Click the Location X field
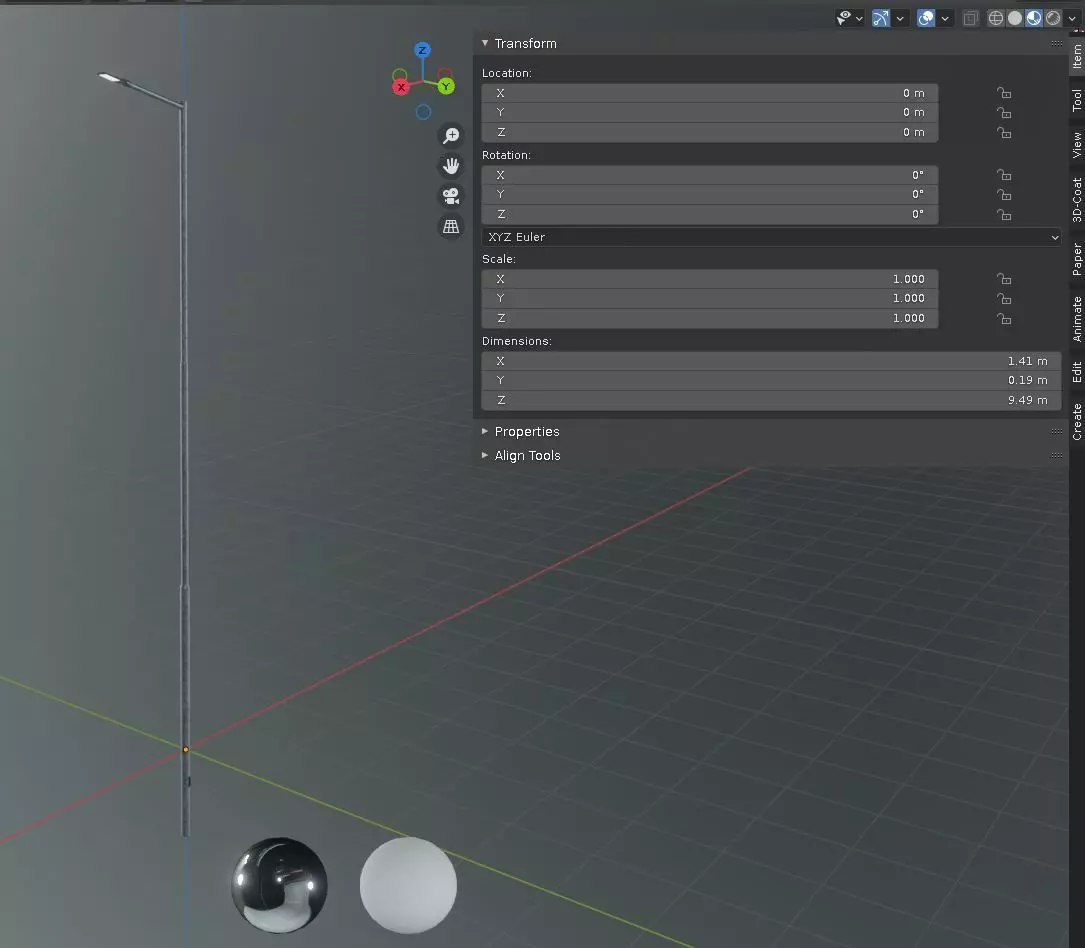The height and width of the screenshot is (948, 1085). point(709,93)
